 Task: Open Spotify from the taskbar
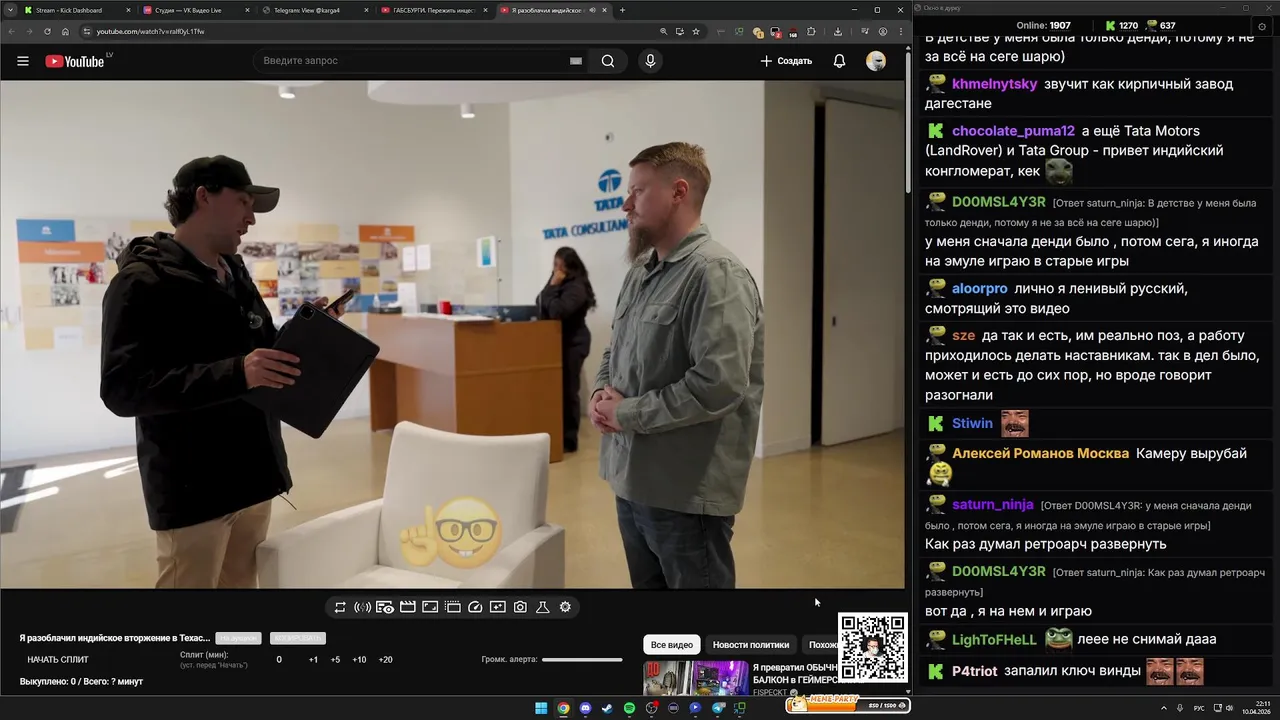click(629, 708)
